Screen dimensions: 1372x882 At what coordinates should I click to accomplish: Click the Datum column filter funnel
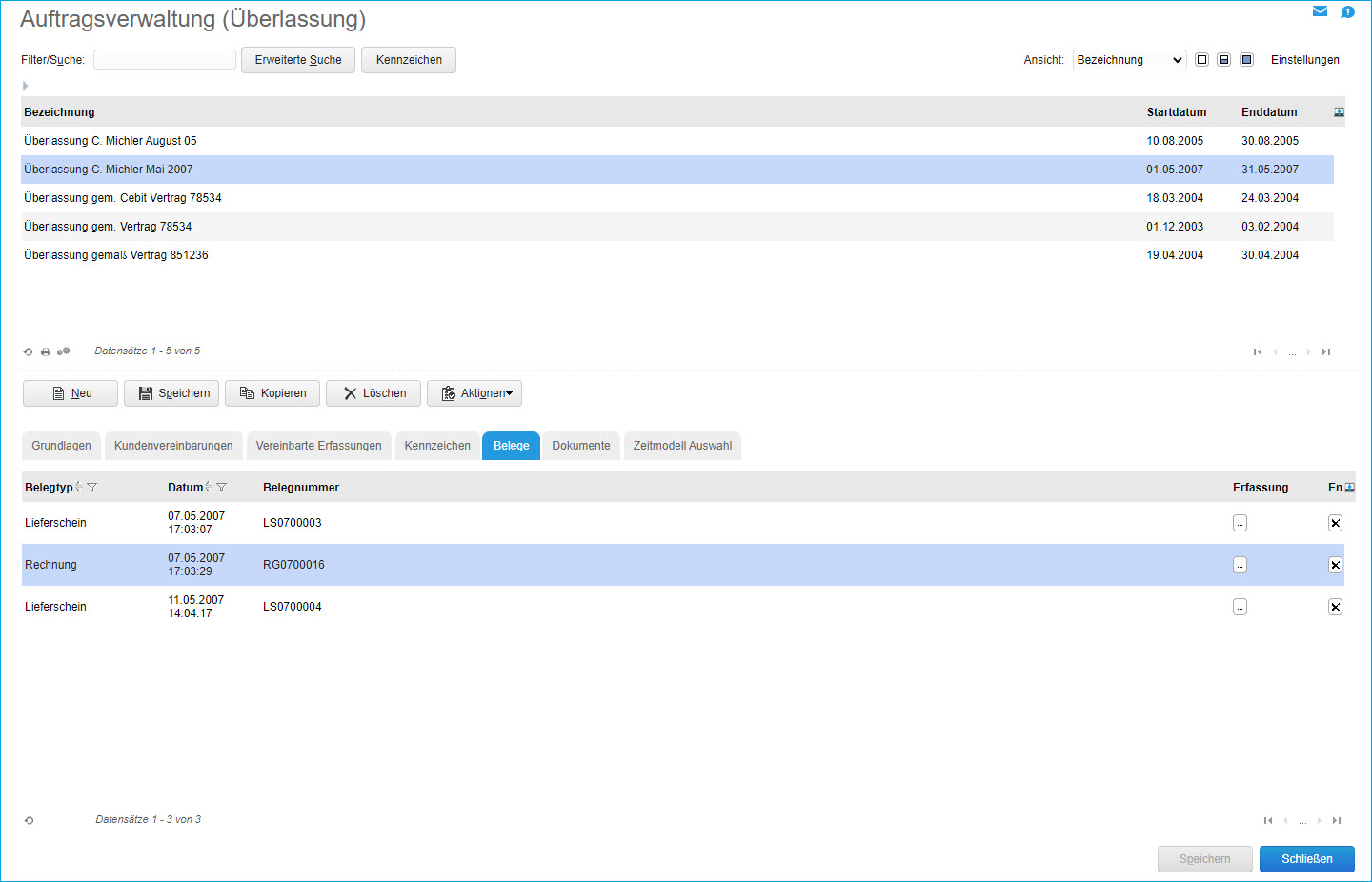[222, 488]
